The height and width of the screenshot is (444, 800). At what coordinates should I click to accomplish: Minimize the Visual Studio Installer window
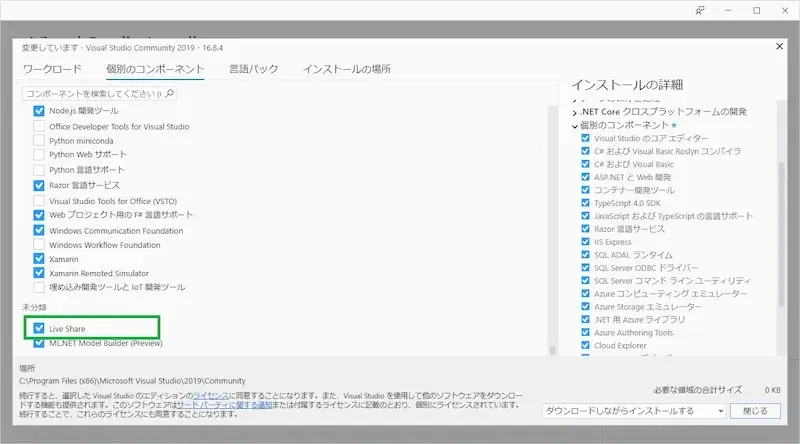click(728, 10)
